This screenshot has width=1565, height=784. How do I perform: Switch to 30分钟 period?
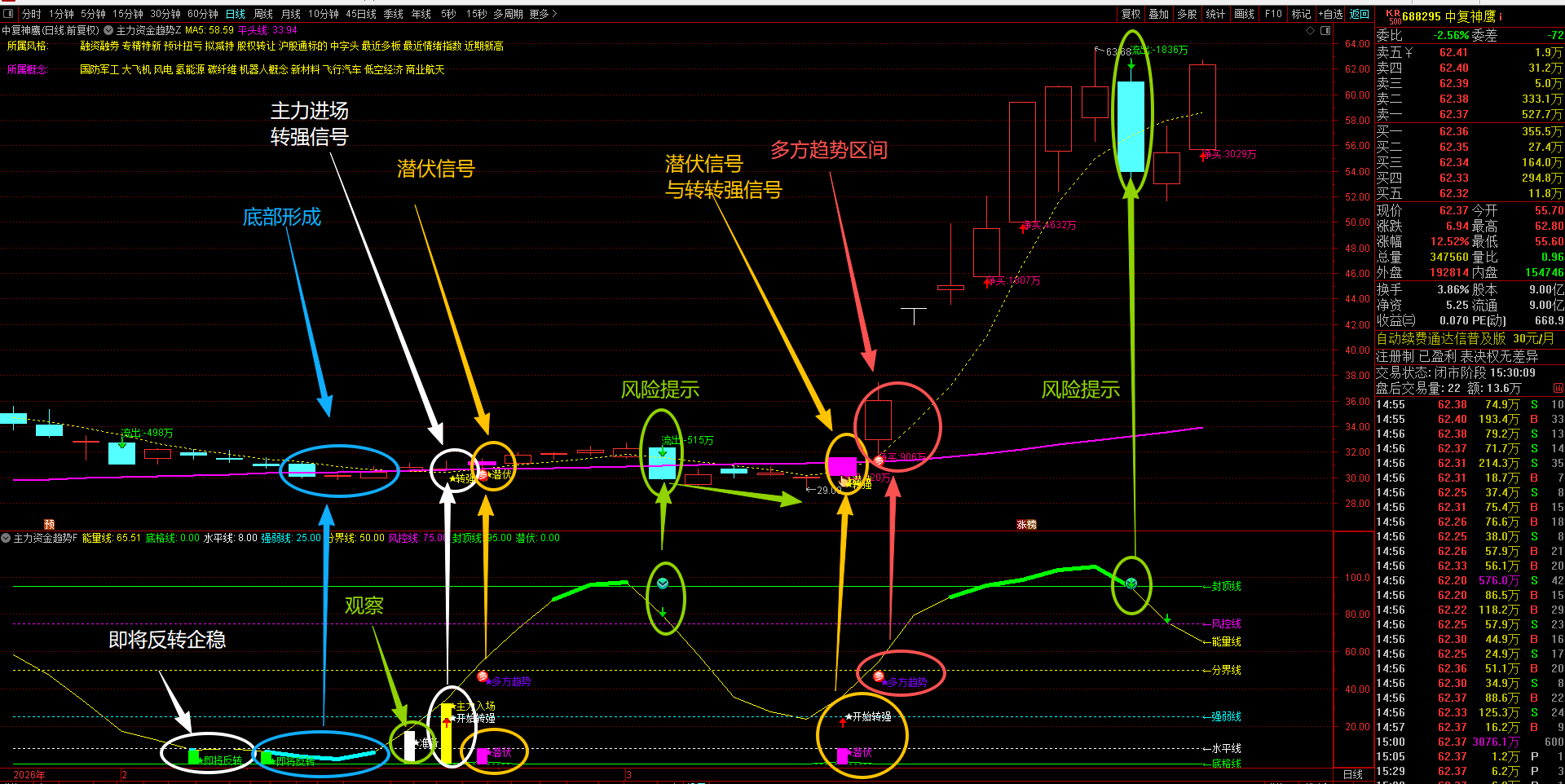pyautogui.click(x=165, y=14)
